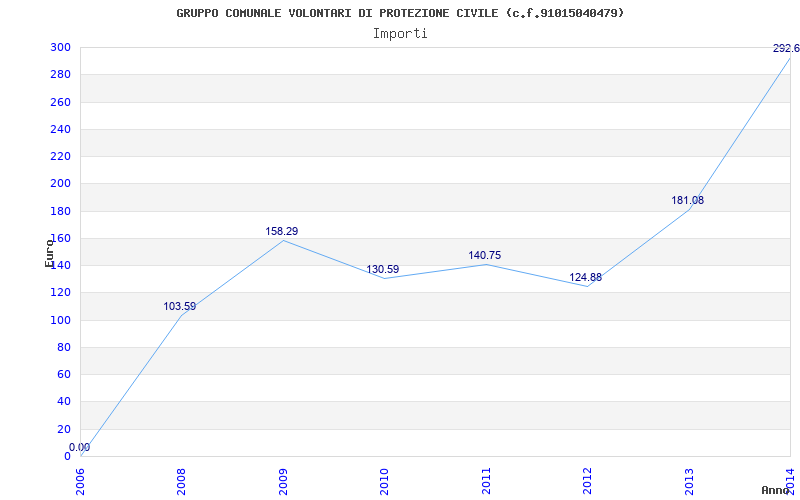Screen dimensions: 800x500
Task: Select the Importi subtitle text
Action: click(400, 33)
